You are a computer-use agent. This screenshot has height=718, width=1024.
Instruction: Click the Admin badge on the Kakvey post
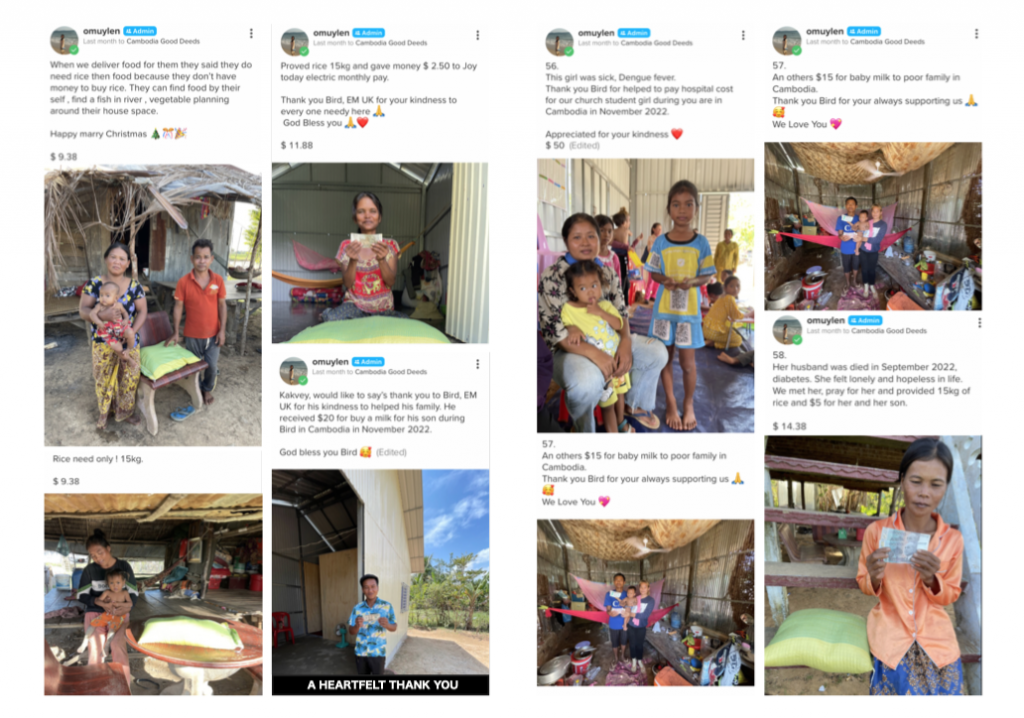368,361
